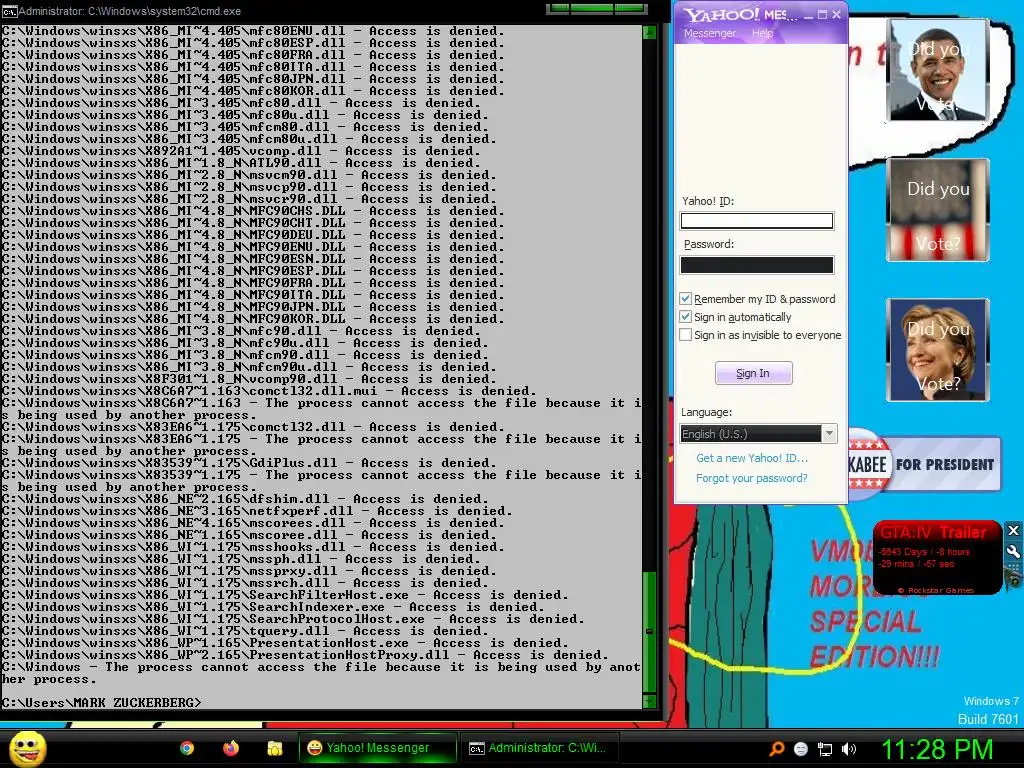Maximize the Yahoo! Messenger window
This screenshot has height=768, width=1024.
[x=822, y=14]
